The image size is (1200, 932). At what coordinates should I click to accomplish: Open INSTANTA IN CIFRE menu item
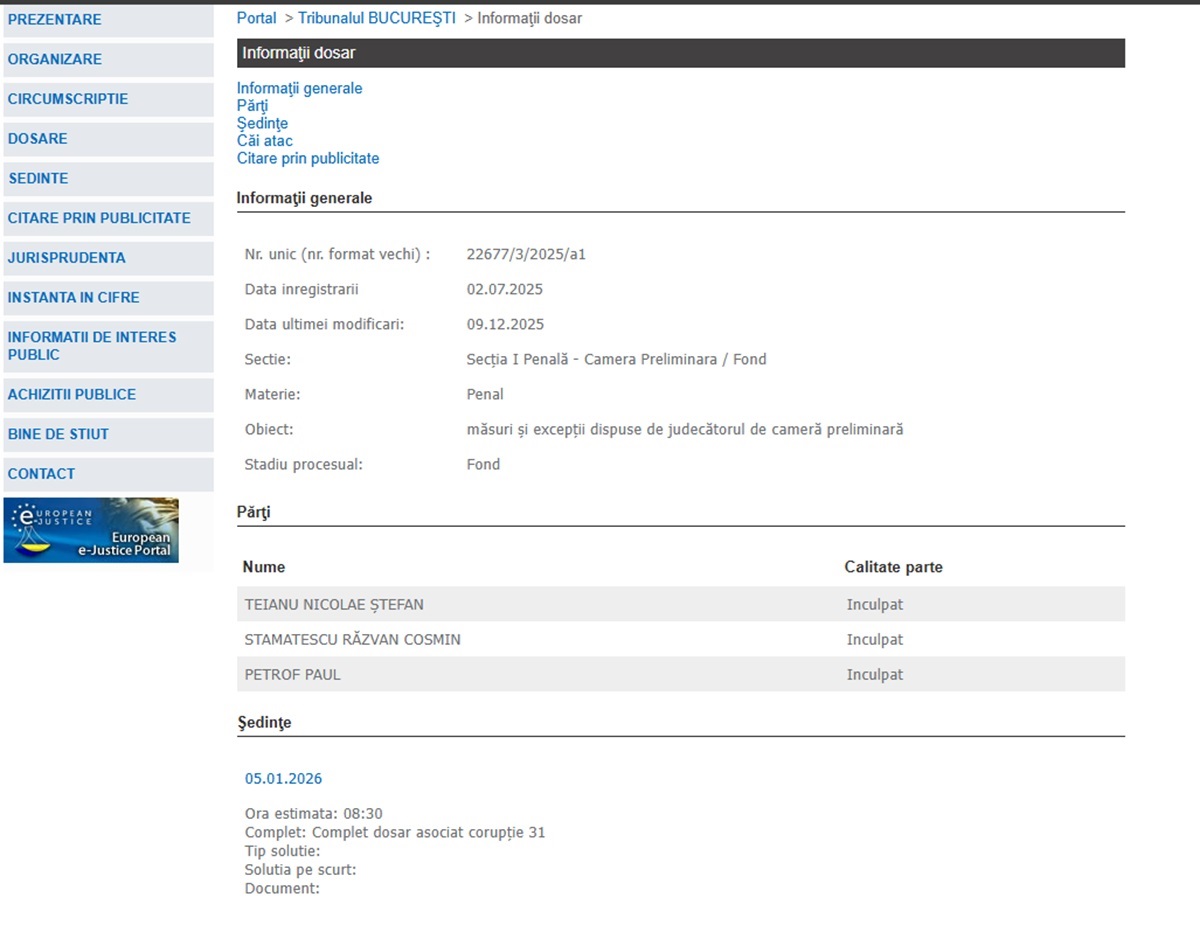click(74, 298)
